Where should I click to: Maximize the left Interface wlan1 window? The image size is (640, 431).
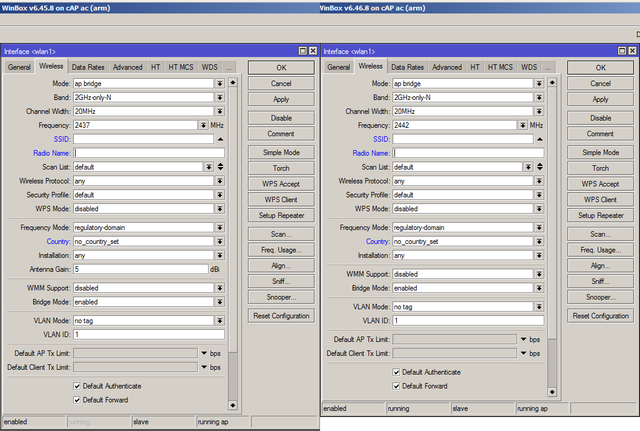pyautogui.click(x=303, y=51)
